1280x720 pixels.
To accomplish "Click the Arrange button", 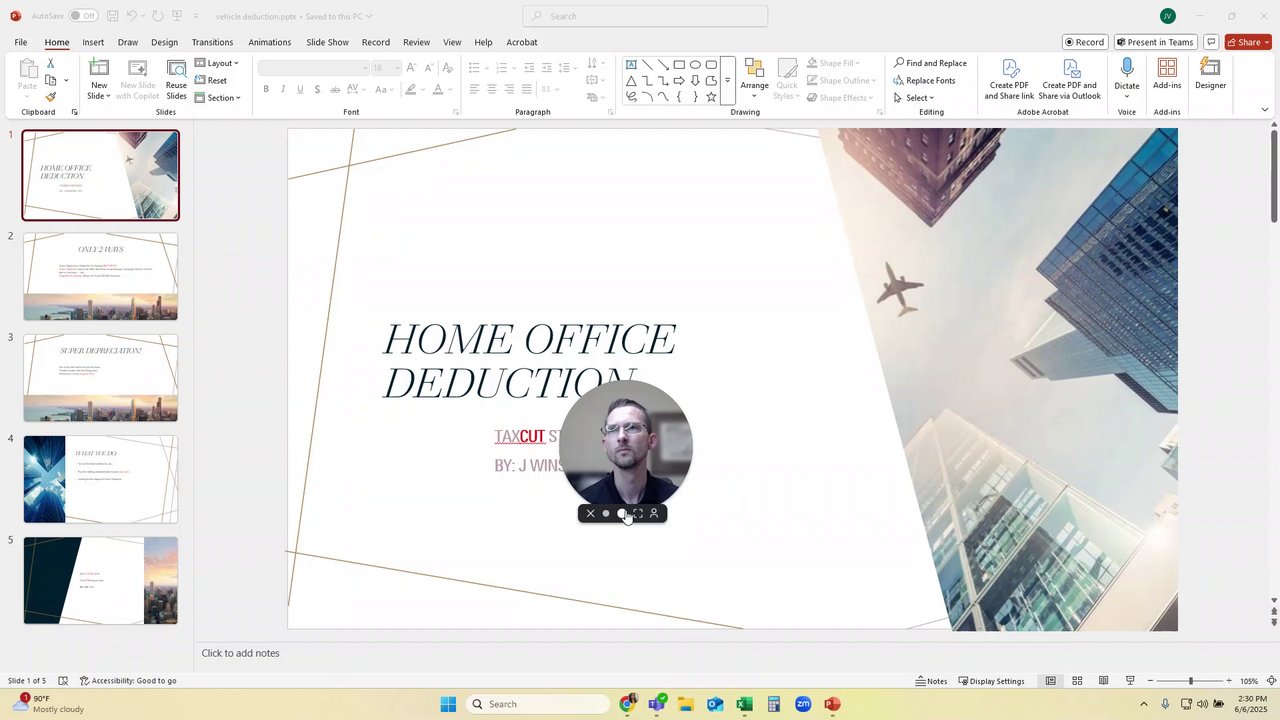I will coord(755,79).
